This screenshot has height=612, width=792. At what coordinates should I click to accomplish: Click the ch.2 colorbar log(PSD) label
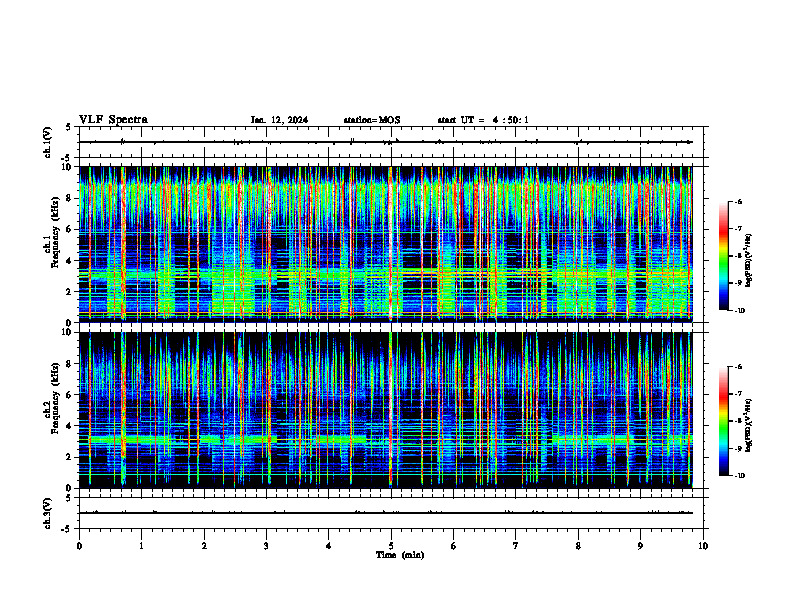tap(749, 425)
